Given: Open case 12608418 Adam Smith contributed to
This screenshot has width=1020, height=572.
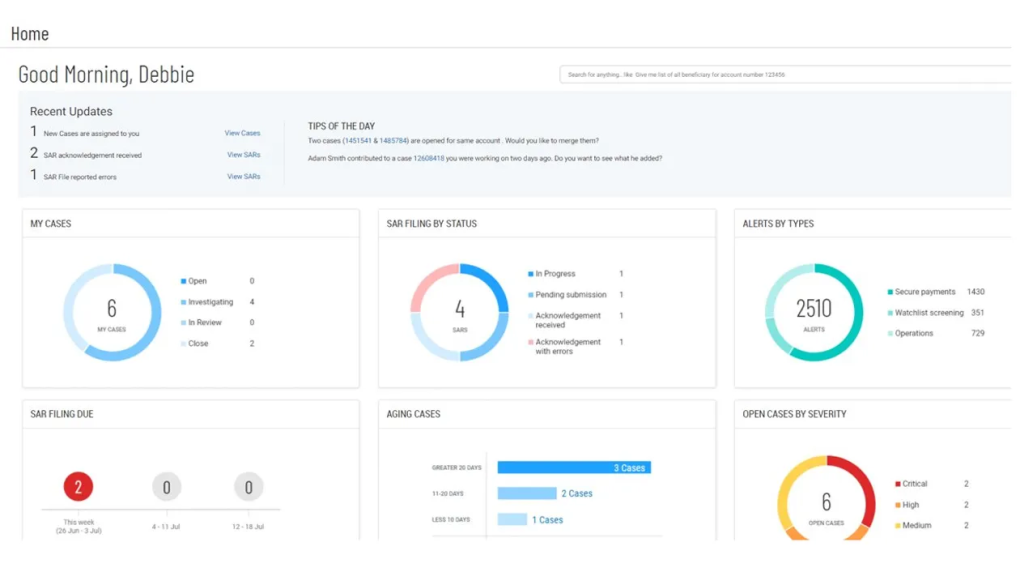Looking at the screenshot, I should [429, 158].
